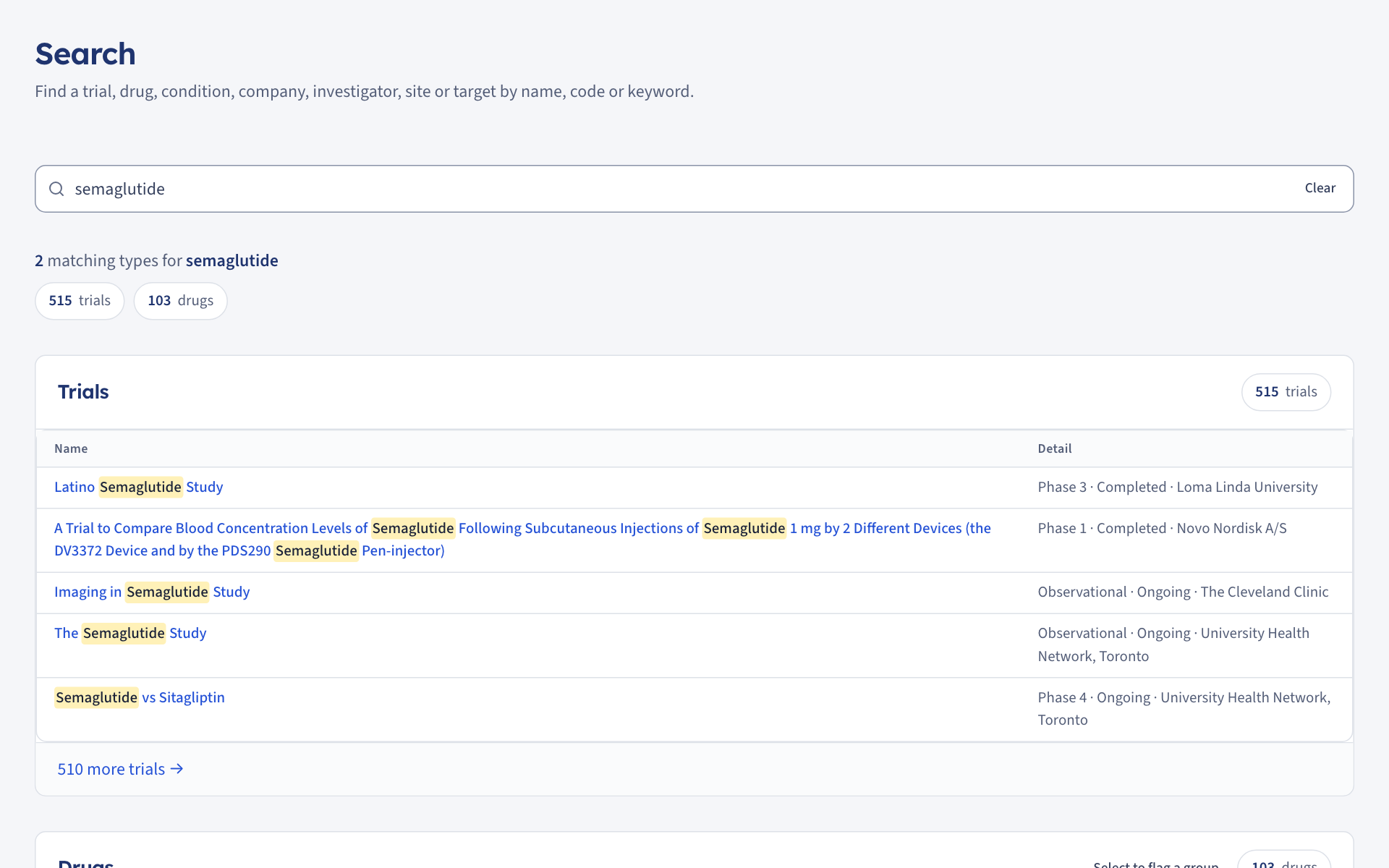Open the Latino Semaglutide Study trial
This screenshot has width=1389, height=868.
coord(139,488)
